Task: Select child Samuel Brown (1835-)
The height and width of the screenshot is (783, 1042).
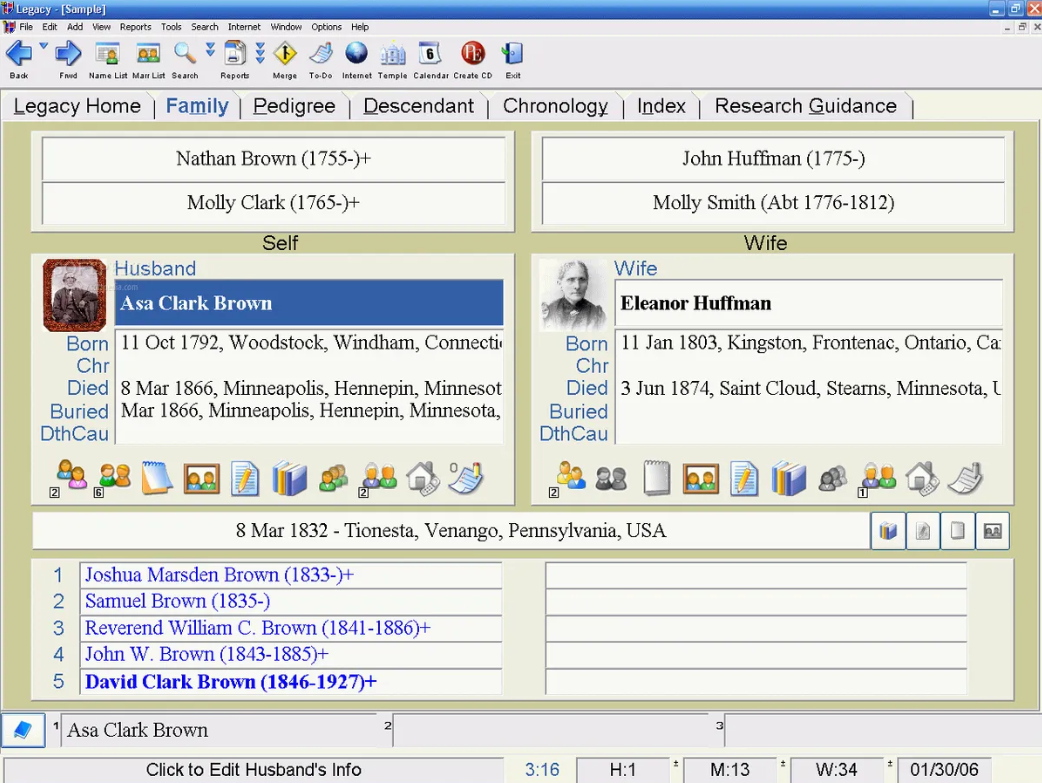Action: 291,602
